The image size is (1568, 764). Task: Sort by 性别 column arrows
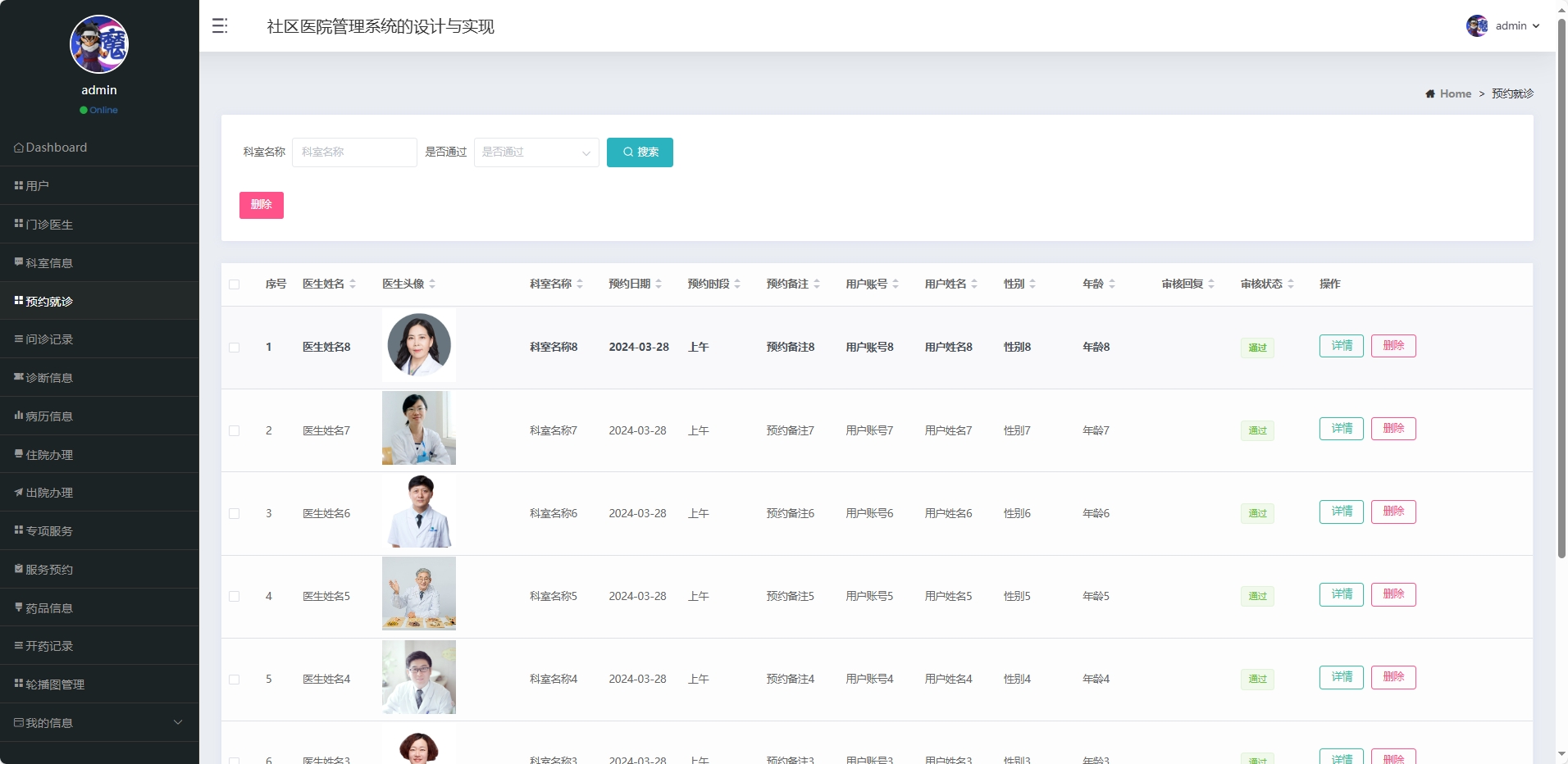(x=1032, y=284)
